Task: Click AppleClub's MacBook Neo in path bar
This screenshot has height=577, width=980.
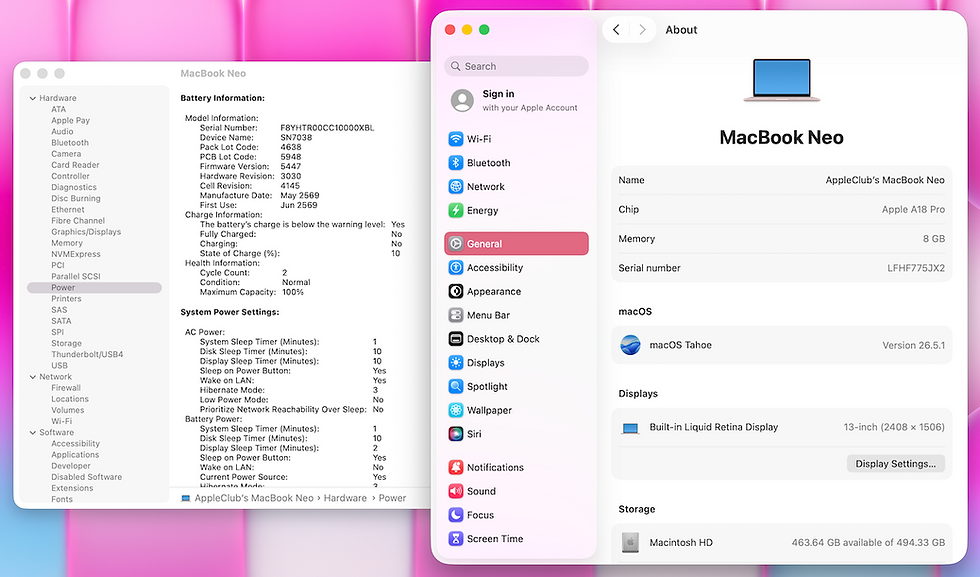Action: 254,498
